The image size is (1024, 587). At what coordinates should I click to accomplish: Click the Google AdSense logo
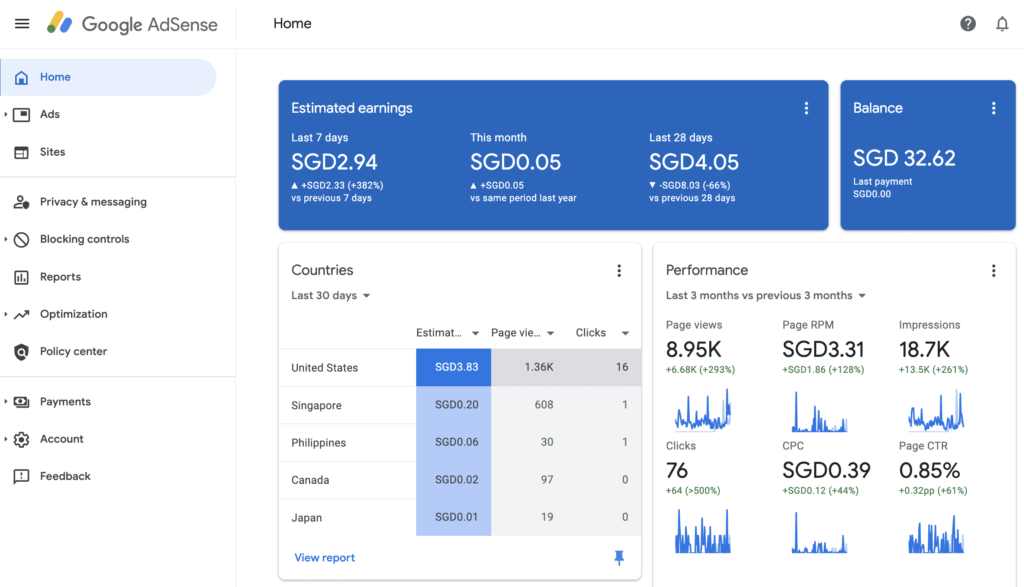click(132, 24)
